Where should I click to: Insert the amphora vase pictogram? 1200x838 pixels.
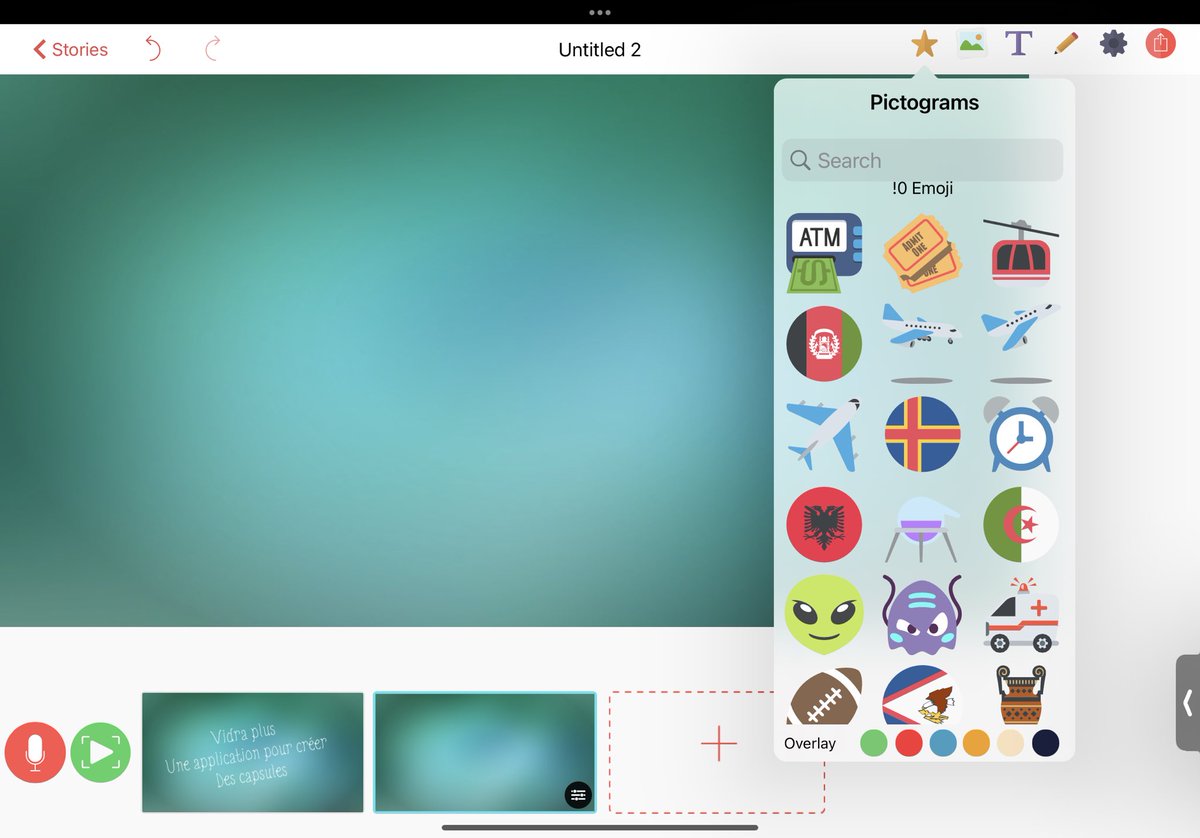point(1021,695)
